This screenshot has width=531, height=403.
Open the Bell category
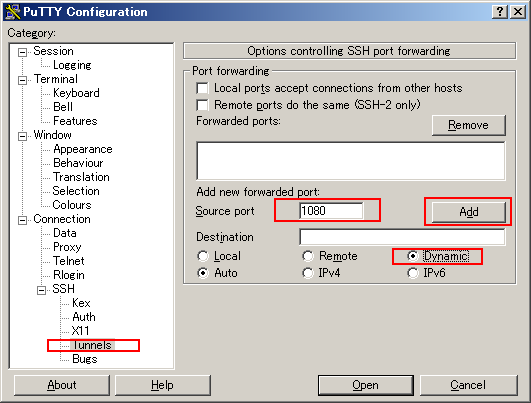63,107
